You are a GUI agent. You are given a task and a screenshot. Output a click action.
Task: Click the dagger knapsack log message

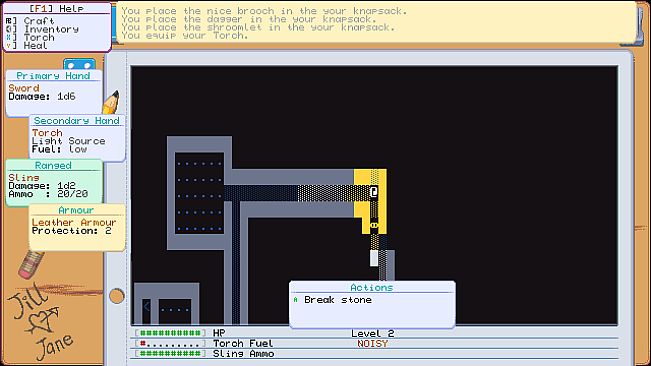point(249,19)
